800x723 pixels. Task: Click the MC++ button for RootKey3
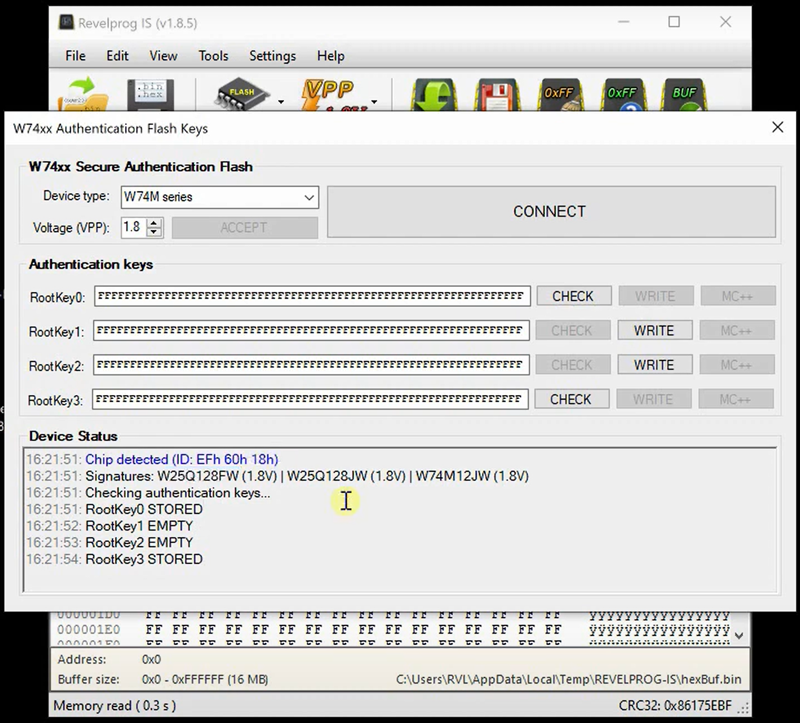pyautogui.click(x=736, y=399)
